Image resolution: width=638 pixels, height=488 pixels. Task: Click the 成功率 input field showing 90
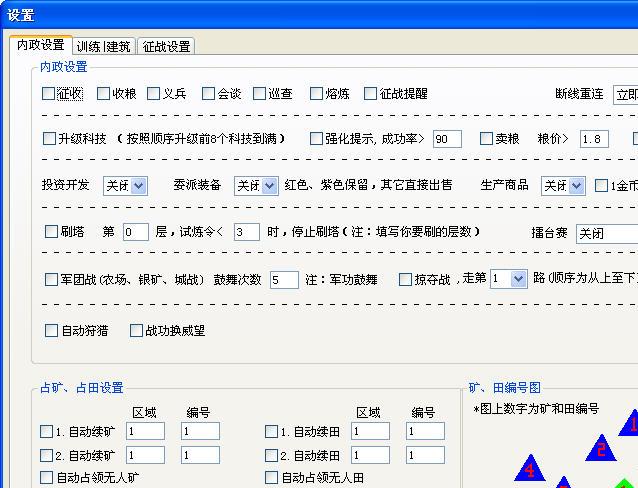[446, 139]
